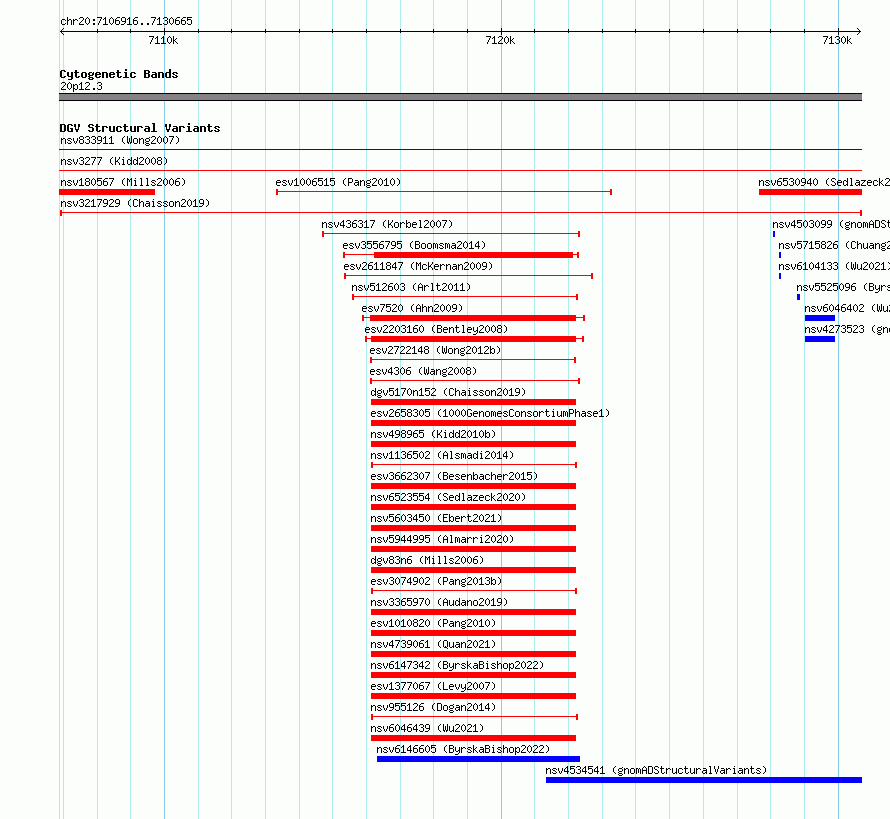Viewport: 890px width, 819px height.
Task: Click the esv2203160 (Bentley2008) label
Action: 436,329
